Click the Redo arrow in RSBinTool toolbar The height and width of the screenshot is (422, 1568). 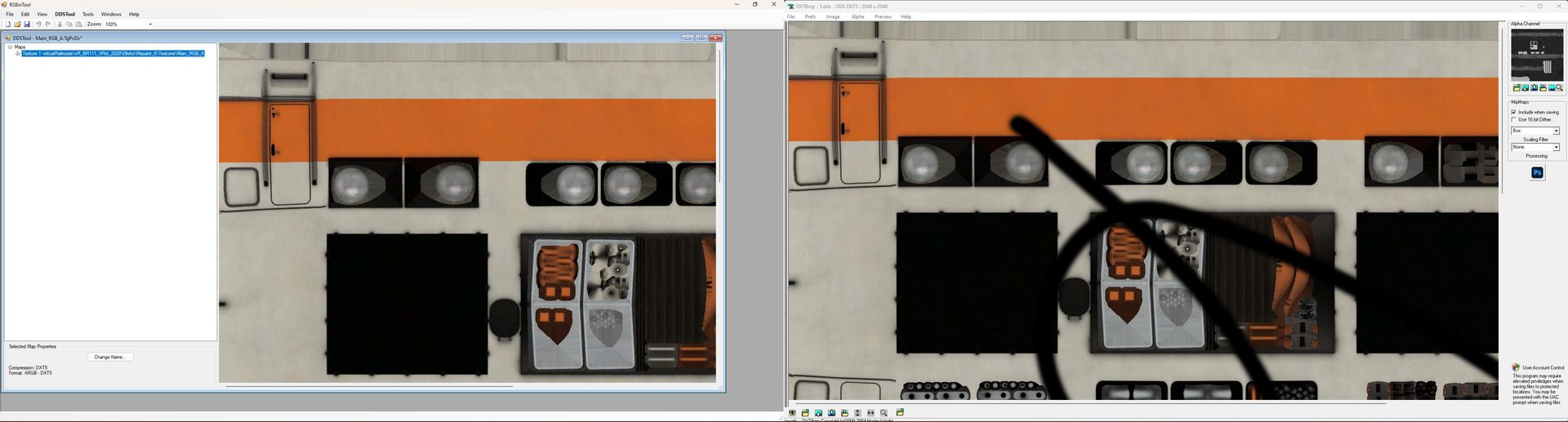pos(48,24)
